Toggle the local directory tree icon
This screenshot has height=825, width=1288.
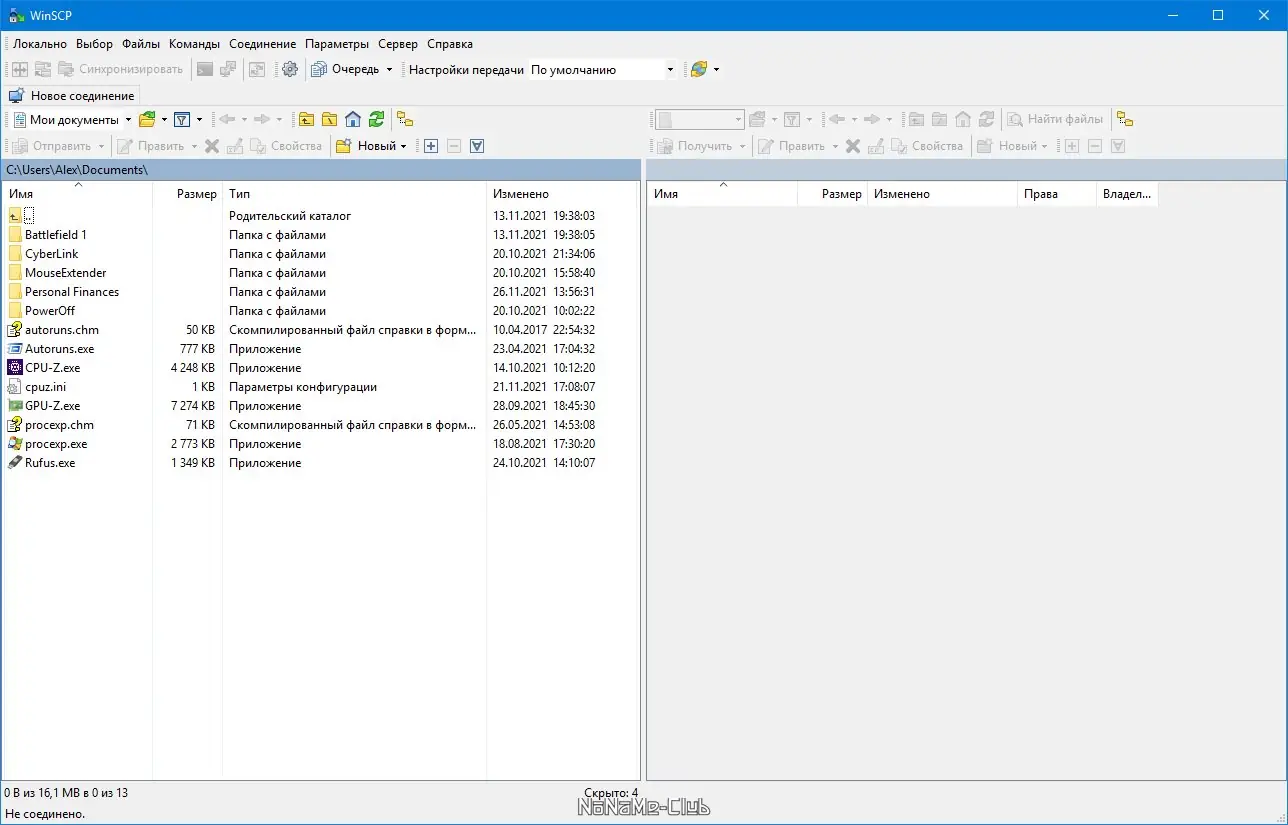[405, 119]
